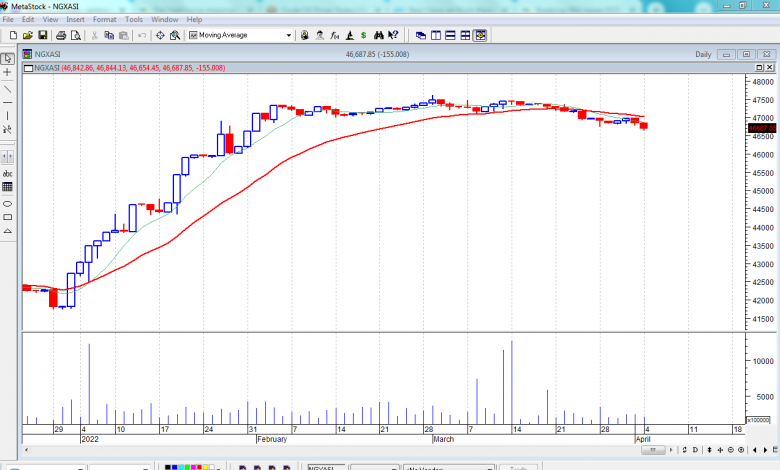Open the Insert menu
780x470 pixels.
(75, 19)
